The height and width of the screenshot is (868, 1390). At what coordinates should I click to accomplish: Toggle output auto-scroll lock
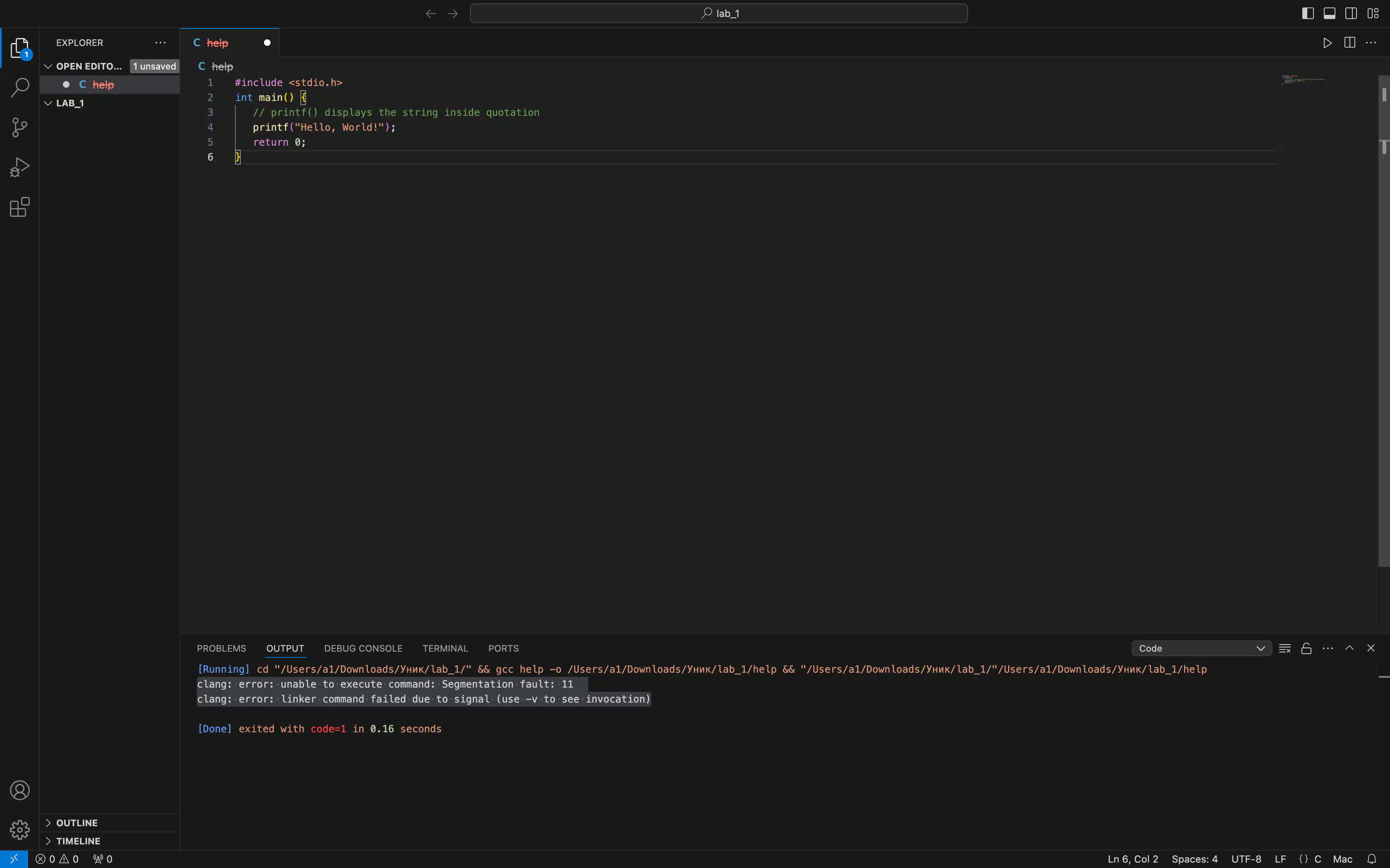click(1306, 648)
